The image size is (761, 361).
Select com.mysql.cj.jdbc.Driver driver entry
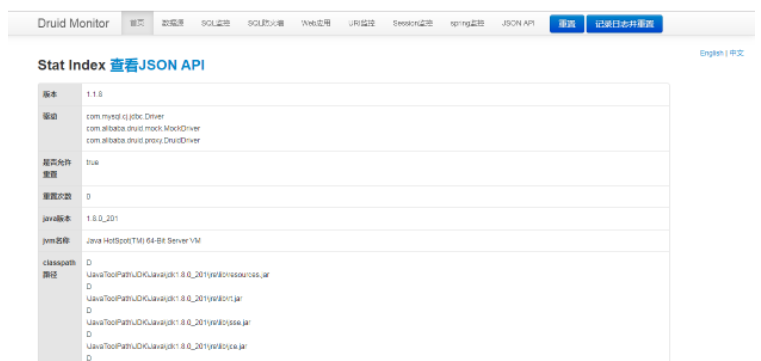(125, 117)
